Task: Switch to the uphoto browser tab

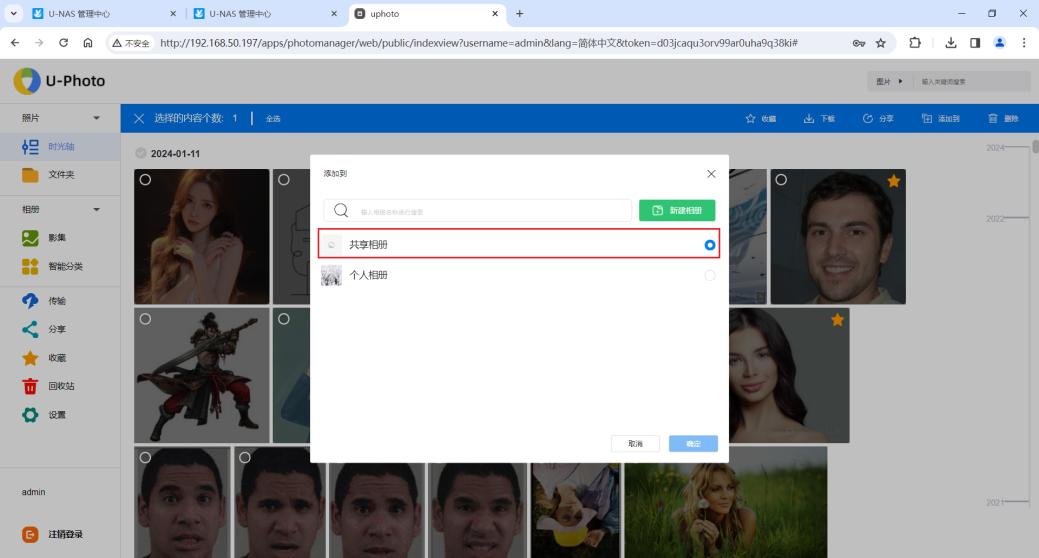Action: [x=420, y=13]
